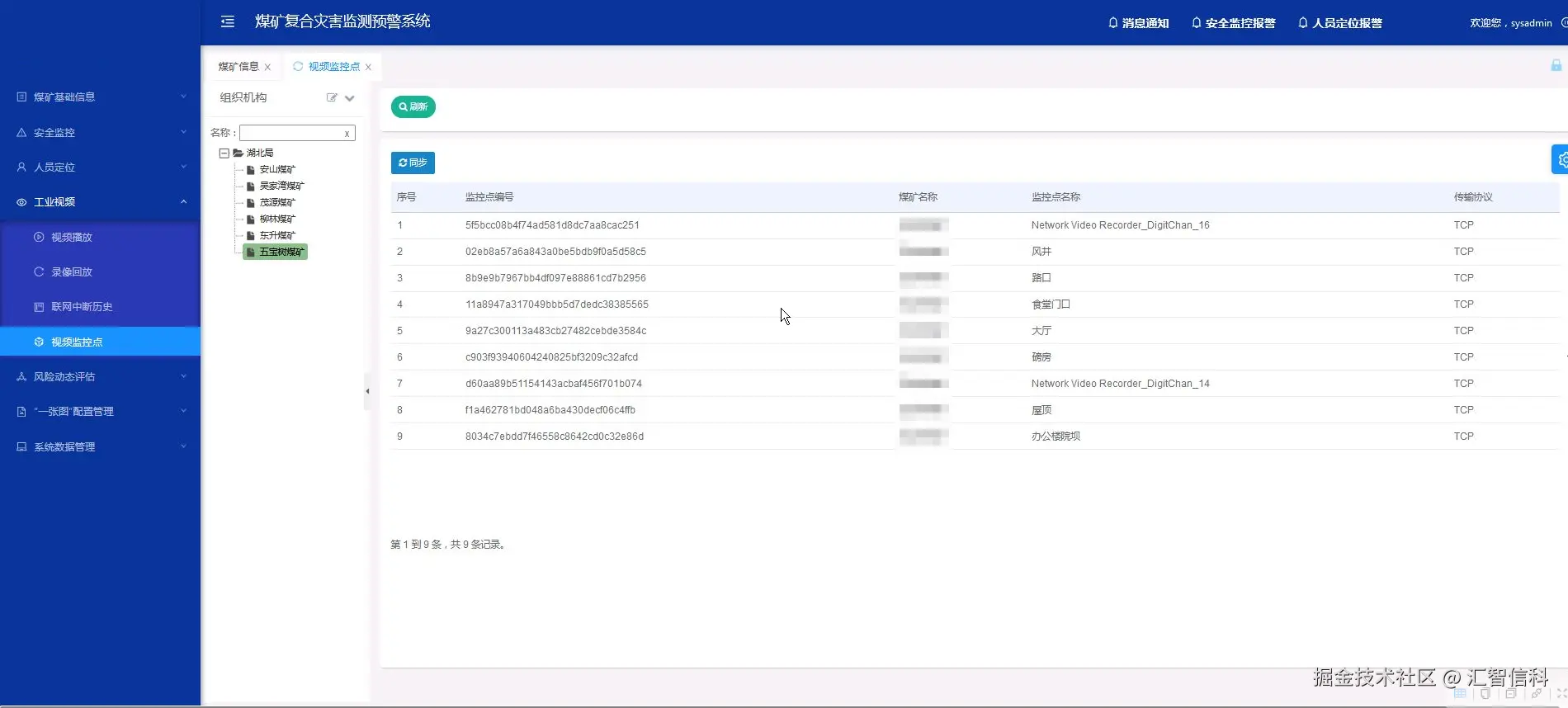1568x708 pixels.
Task: Click the 监控点名称 column header
Action: 1056,197
